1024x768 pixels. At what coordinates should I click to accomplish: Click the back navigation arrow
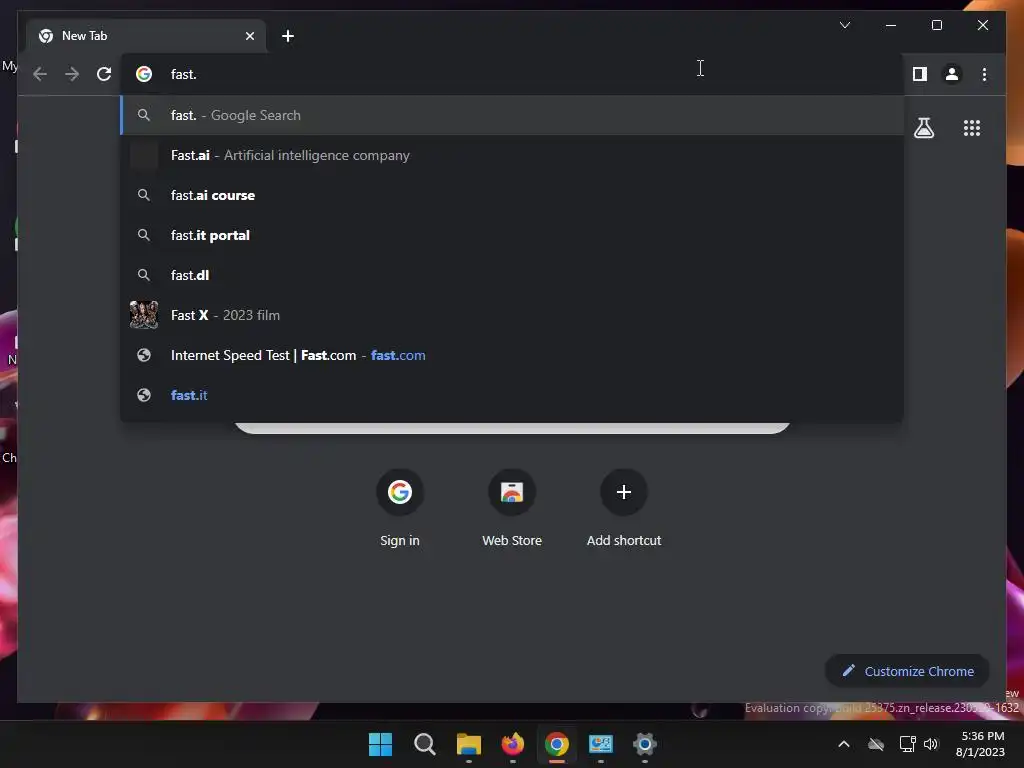coord(40,74)
